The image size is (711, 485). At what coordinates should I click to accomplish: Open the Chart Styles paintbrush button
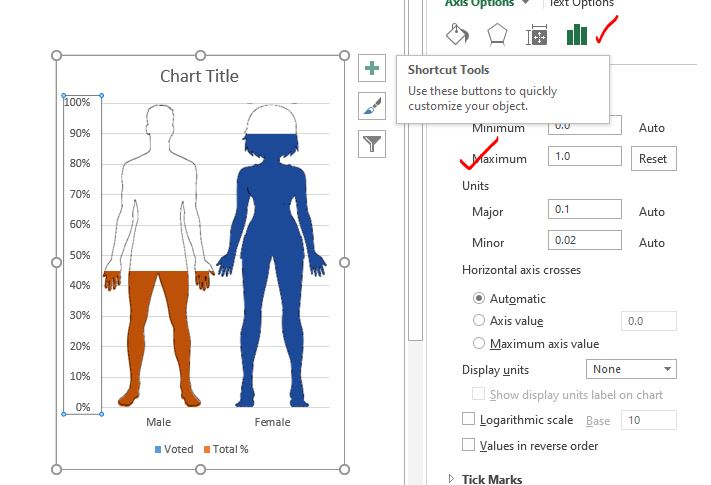coord(372,106)
